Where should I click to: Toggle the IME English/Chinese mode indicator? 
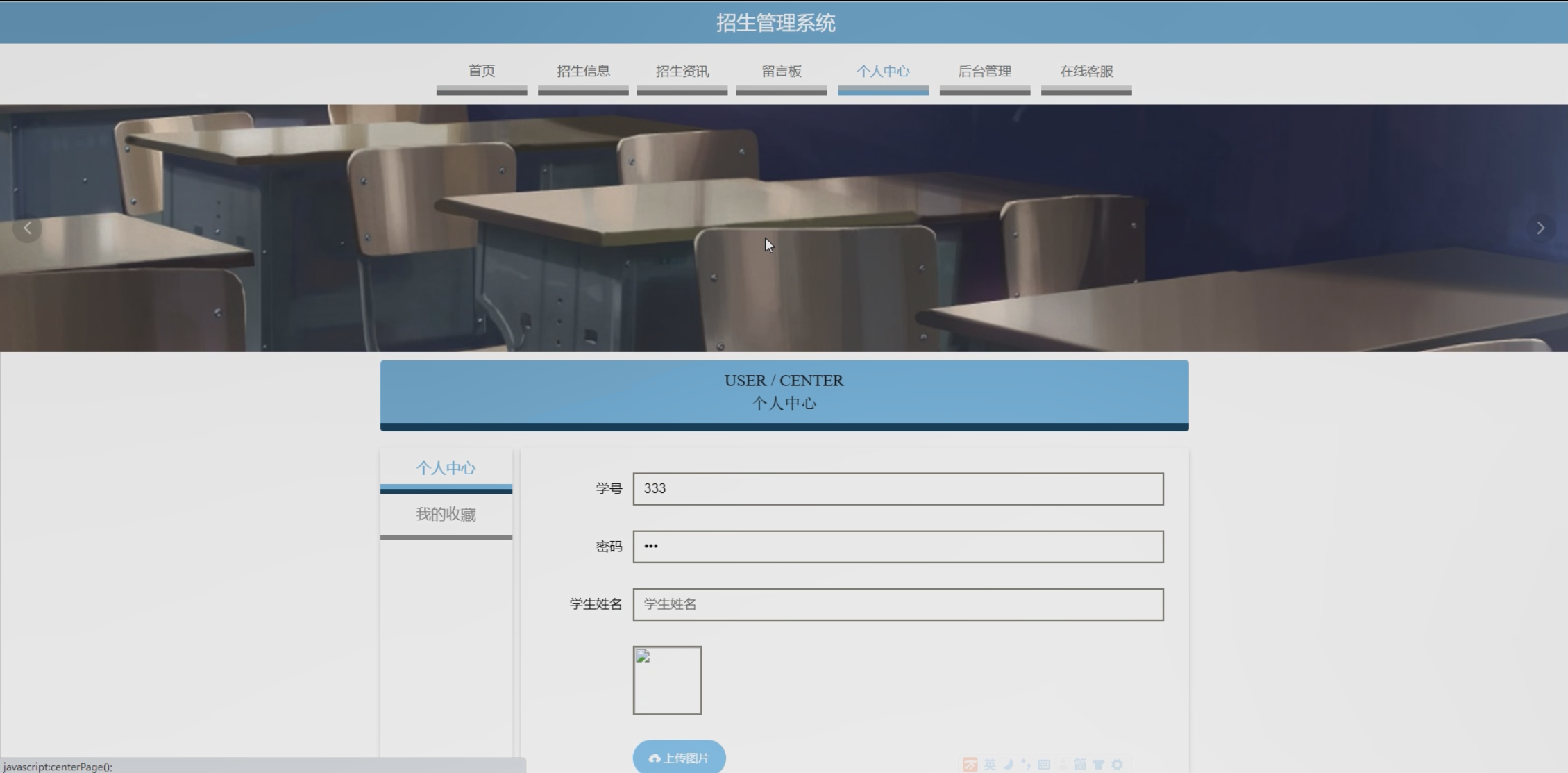990,765
